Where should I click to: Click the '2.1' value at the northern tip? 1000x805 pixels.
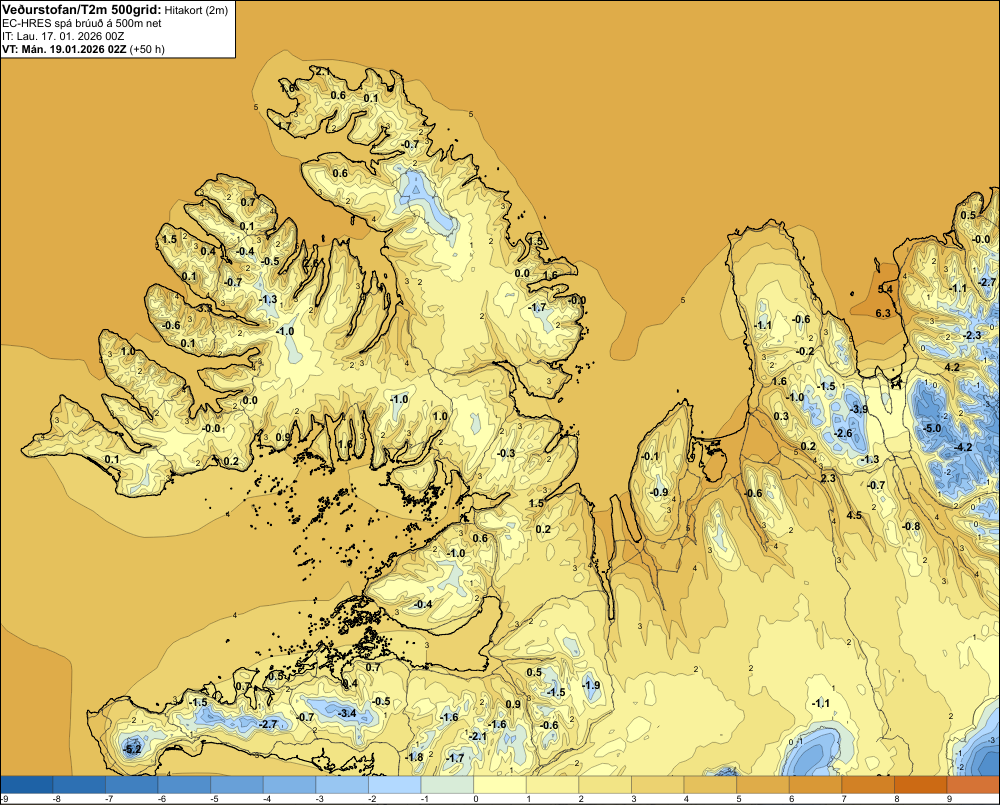point(322,71)
